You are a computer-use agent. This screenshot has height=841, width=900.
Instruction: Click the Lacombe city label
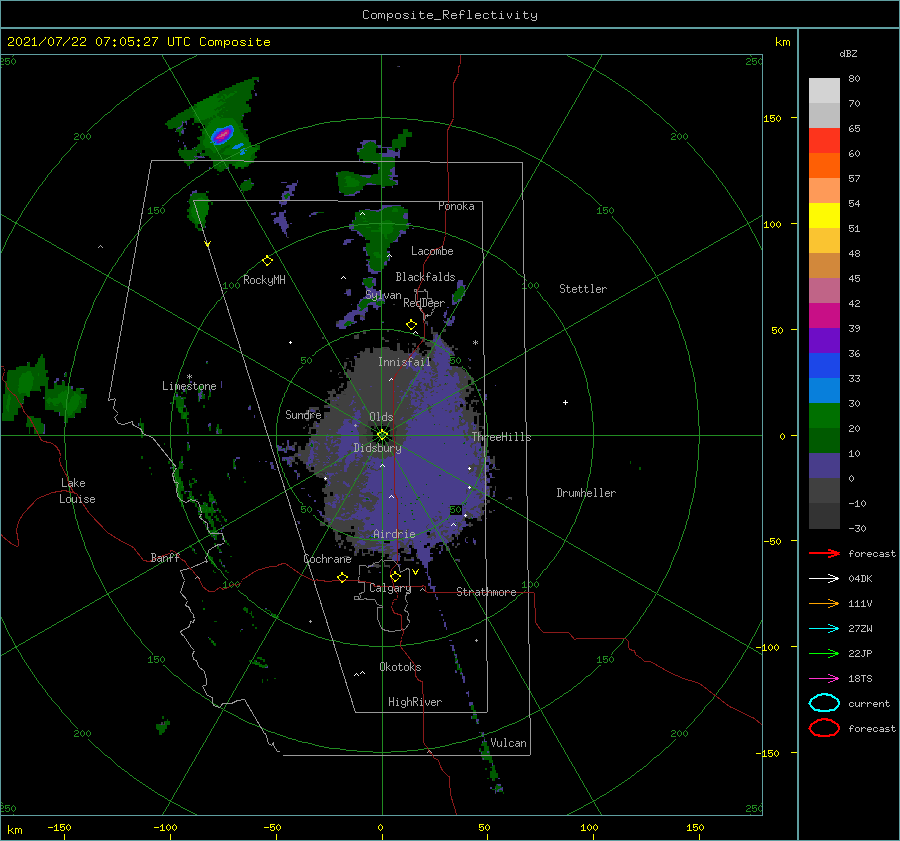[x=432, y=251]
